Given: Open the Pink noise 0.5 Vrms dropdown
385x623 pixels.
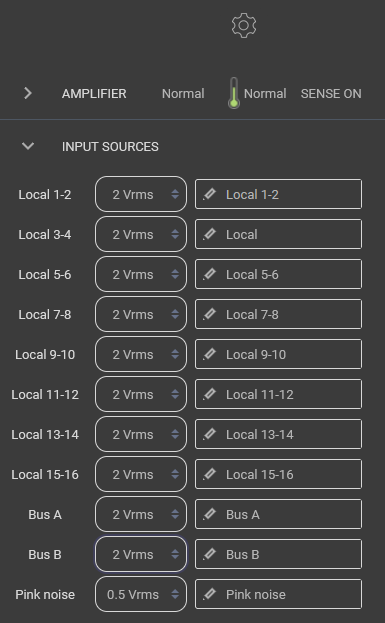Looking at the screenshot, I should 141,594.
